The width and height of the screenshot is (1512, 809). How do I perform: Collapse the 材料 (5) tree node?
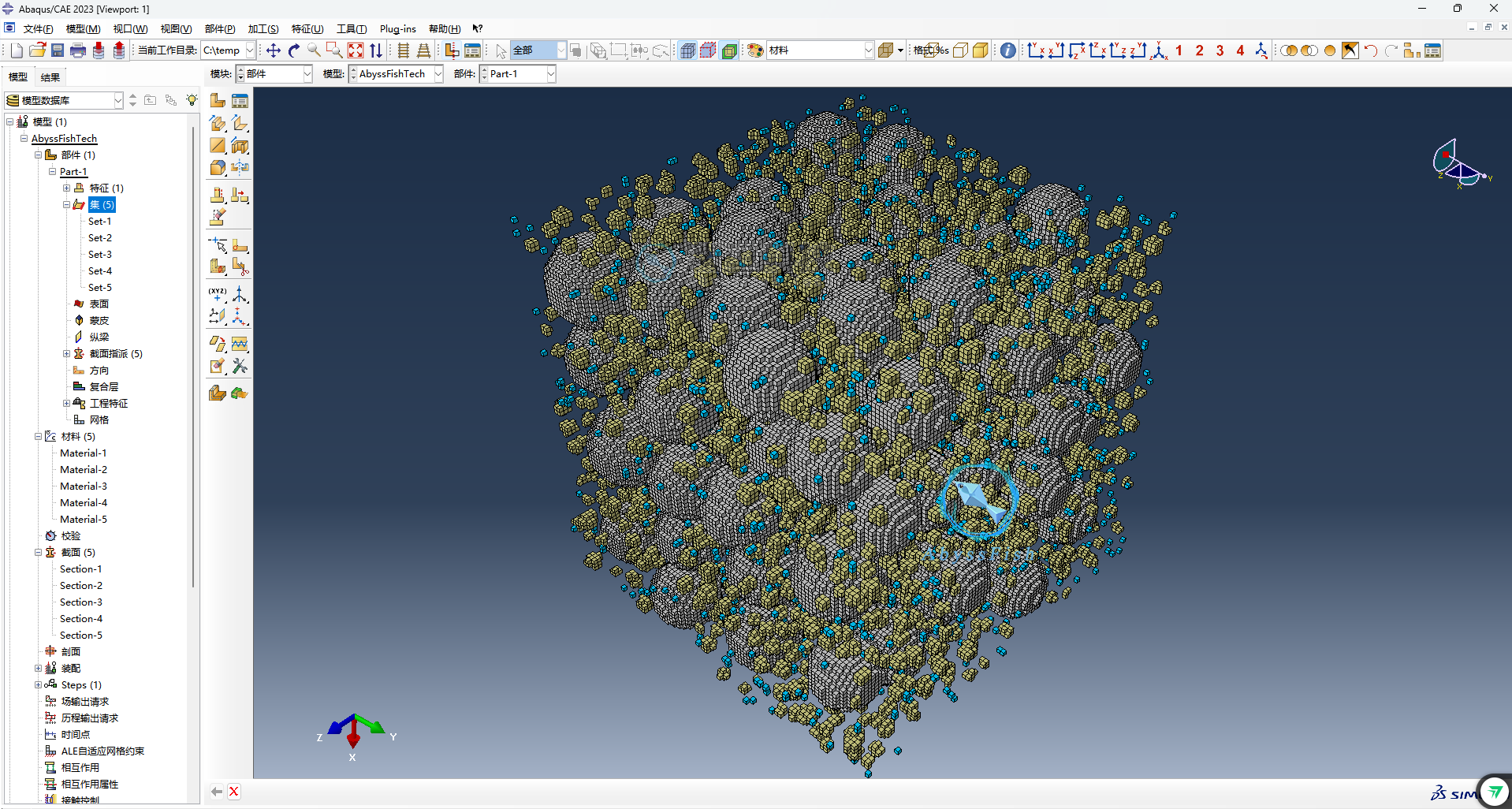38,437
